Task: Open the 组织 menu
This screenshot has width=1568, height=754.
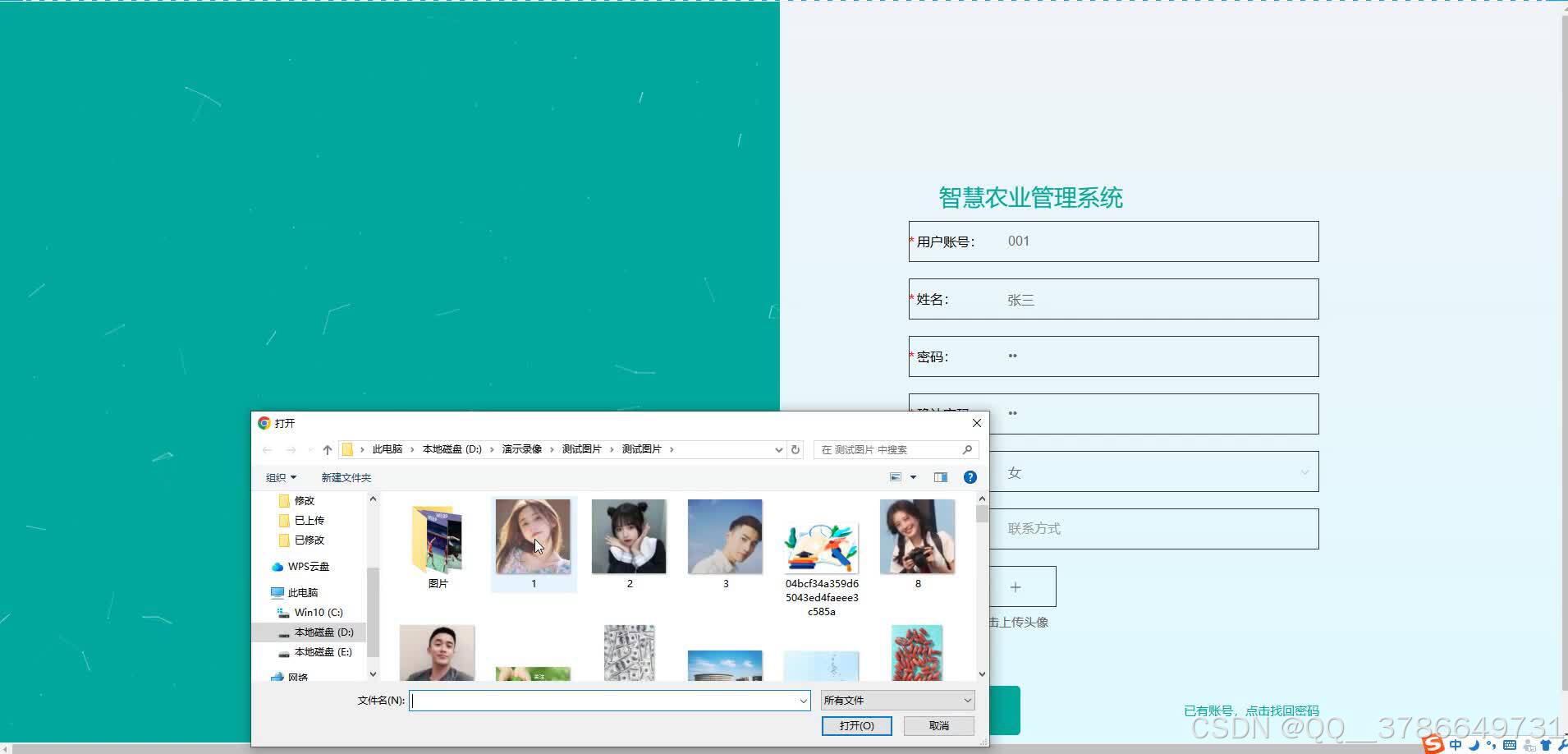Action: pos(279,476)
